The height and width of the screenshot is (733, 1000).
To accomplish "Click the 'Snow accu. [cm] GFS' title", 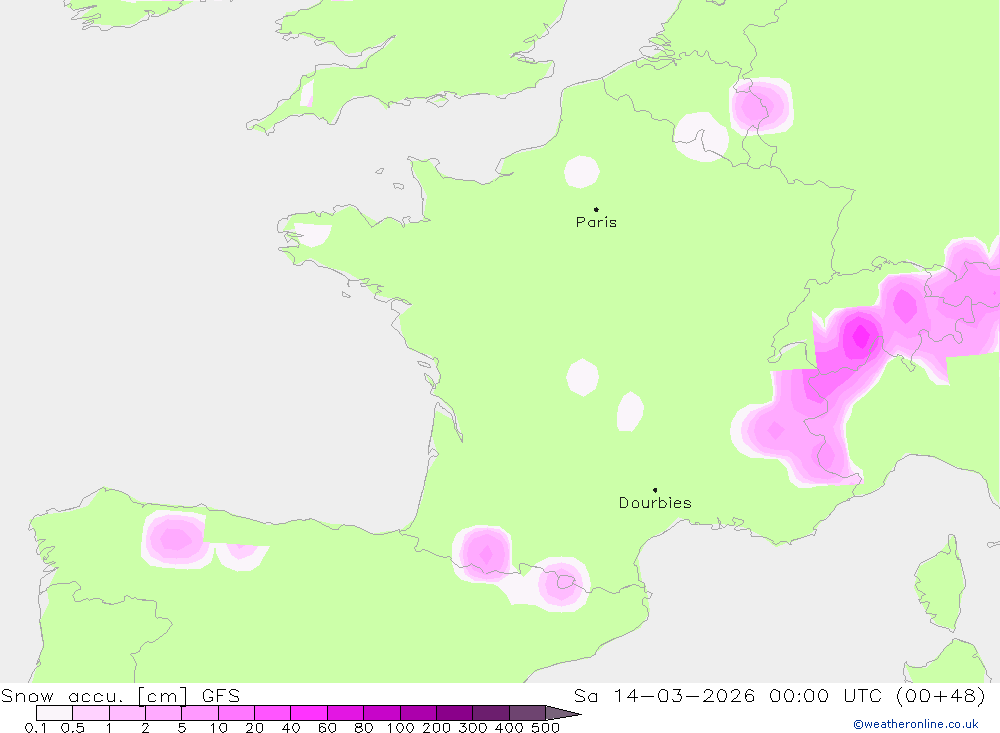I will [121, 695].
